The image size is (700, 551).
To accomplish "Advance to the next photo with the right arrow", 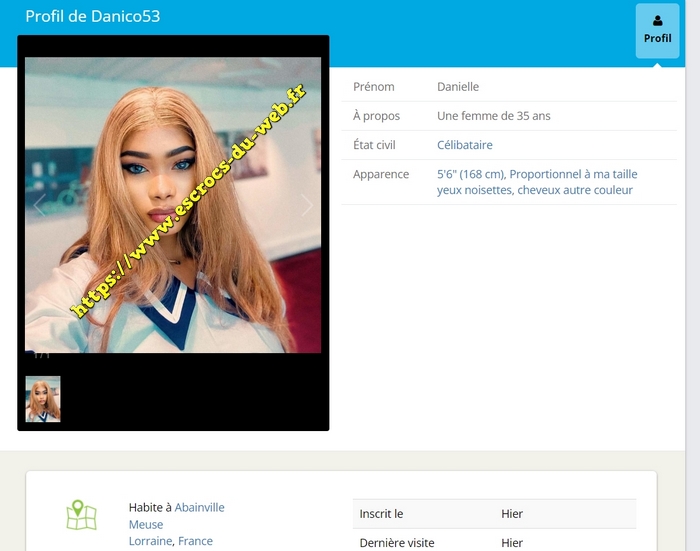I will pyautogui.click(x=307, y=205).
